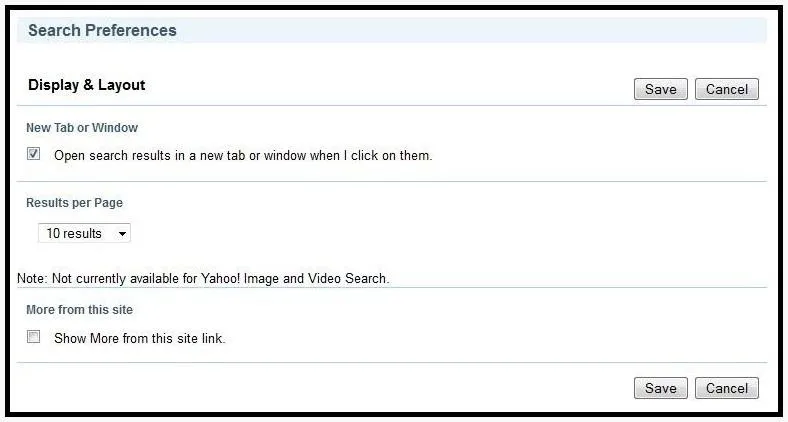Click the '10 results' text inside the combo box
This screenshot has height=422, width=788.
pos(74,234)
